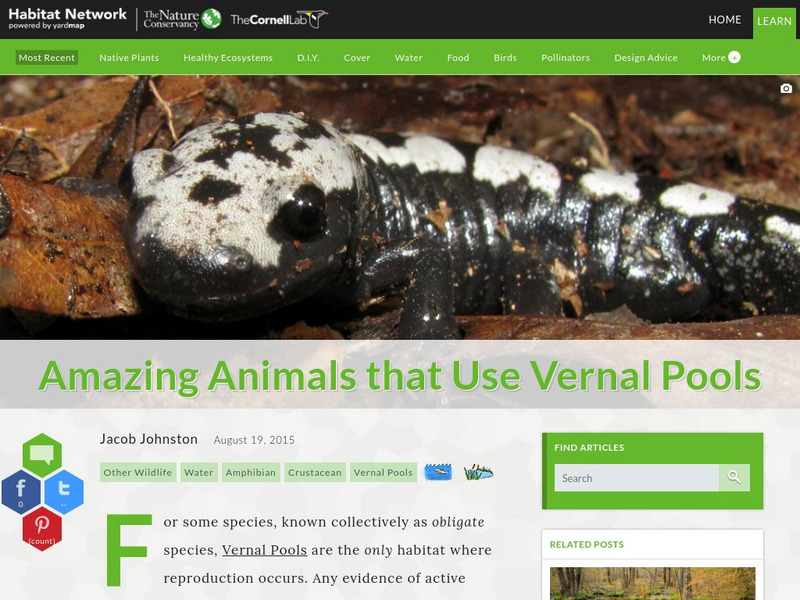Open the related post thumbnail
Viewport: 800px width, 600px height.
652,583
